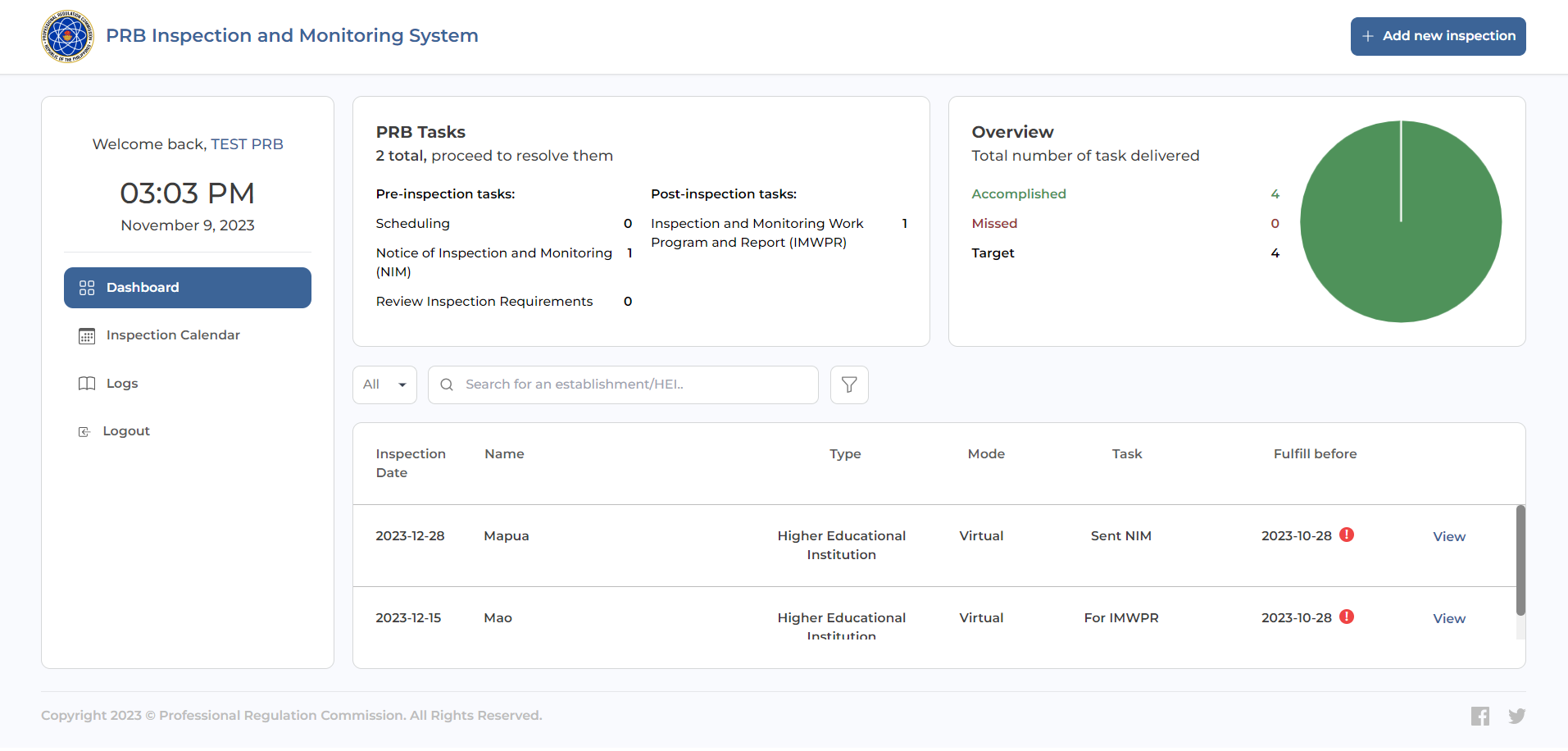Expand the All filter dropdown

pyautogui.click(x=384, y=385)
